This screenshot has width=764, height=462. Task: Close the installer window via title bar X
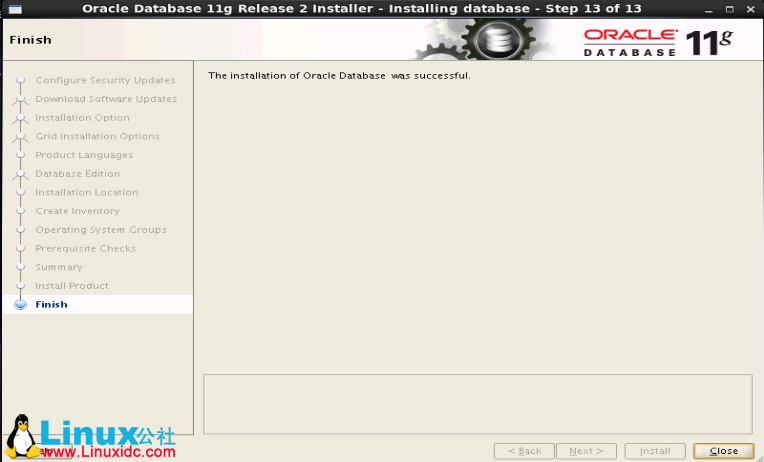751,9
